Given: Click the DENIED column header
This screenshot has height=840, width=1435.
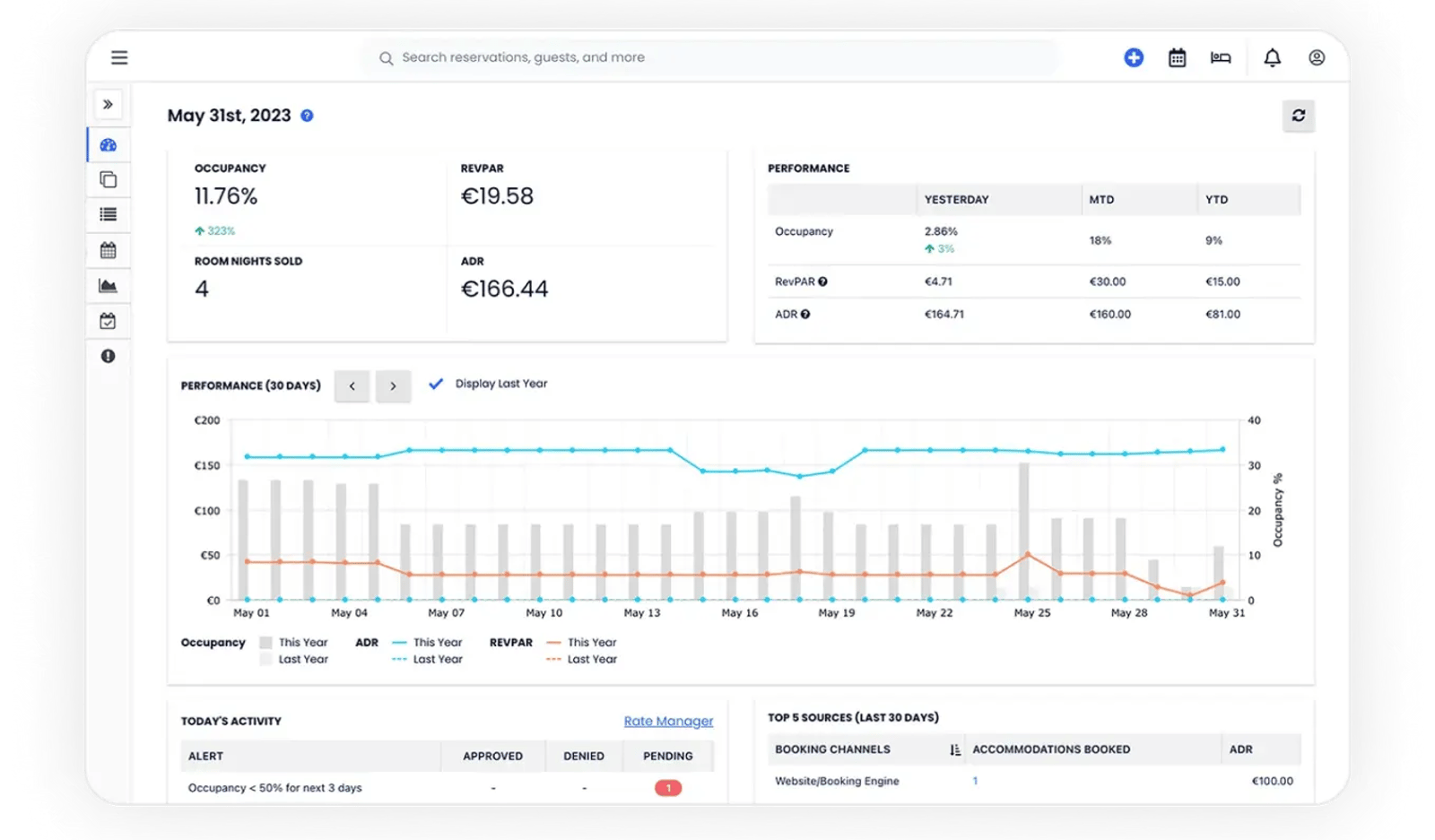Looking at the screenshot, I should (x=584, y=757).
